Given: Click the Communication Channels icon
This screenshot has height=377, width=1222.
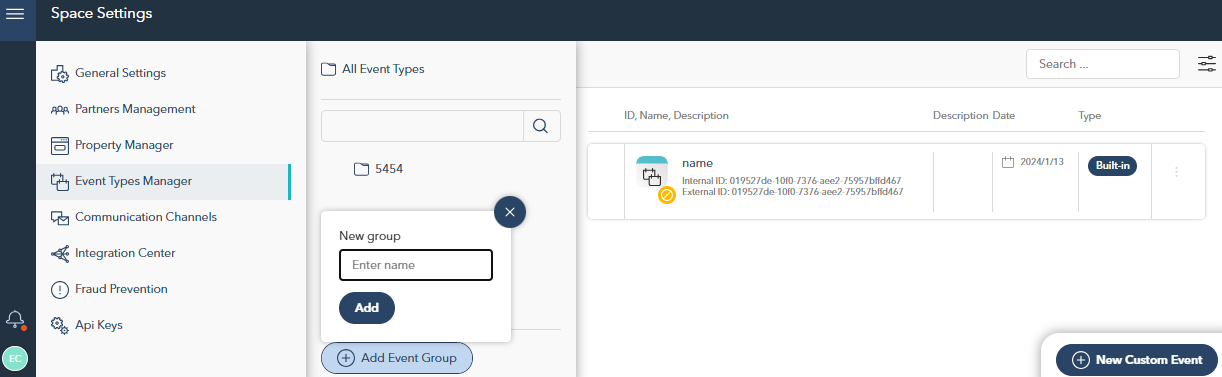Looking at the screenshot, I should [59, 217].
